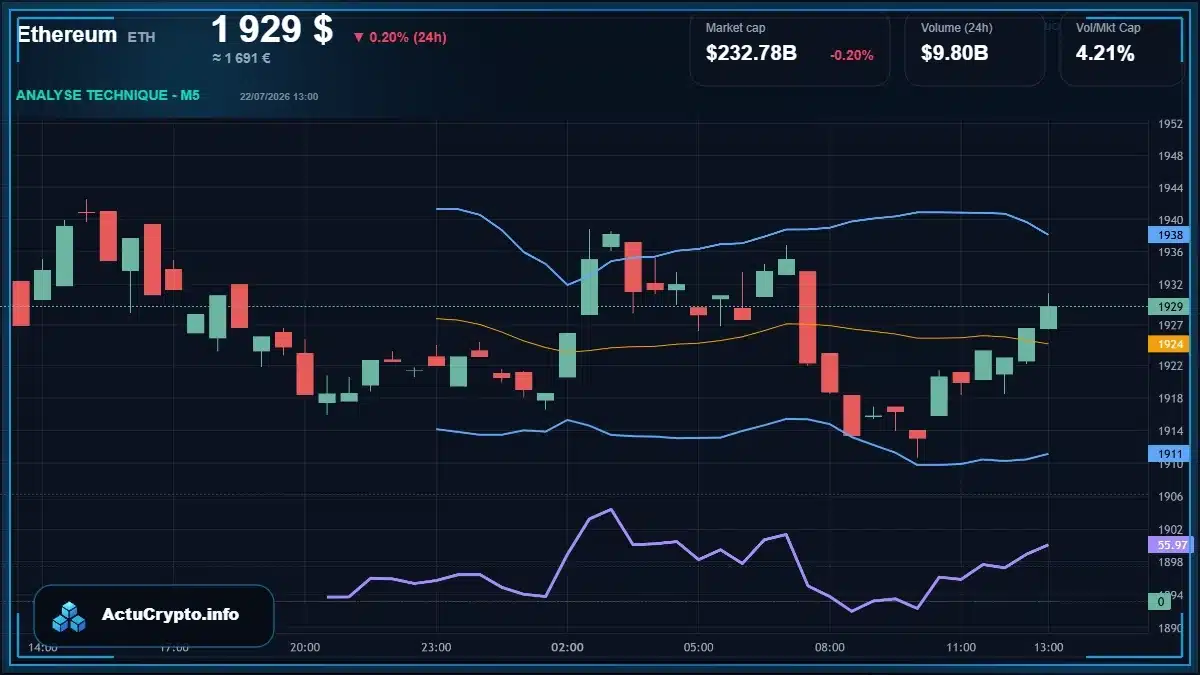Select the ETH ticker label
The image size is (1200, 675).
(x=141, y=37)
